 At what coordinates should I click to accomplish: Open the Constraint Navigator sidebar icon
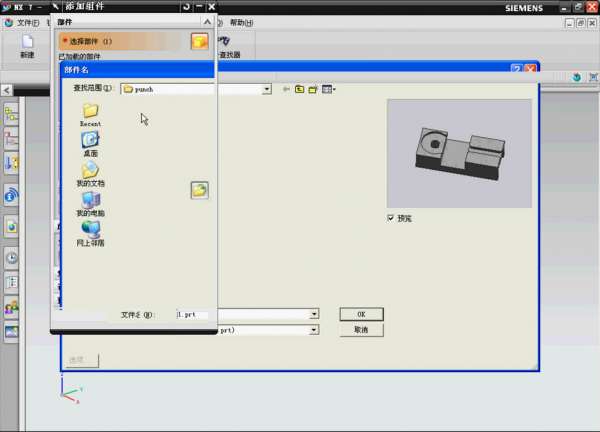11,139
